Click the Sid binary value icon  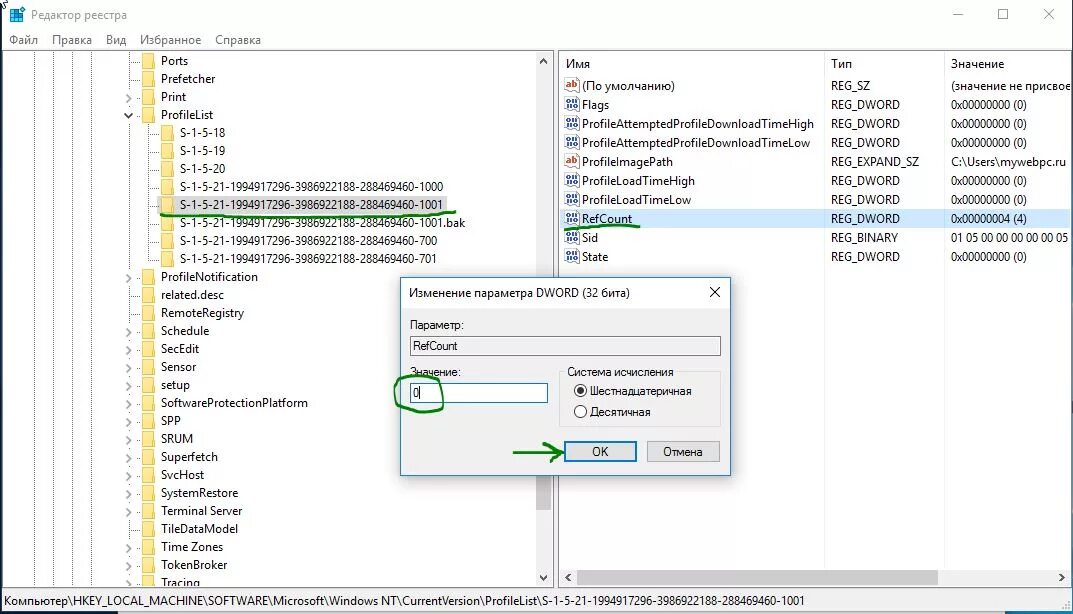pyautogui.click(x=571, y=238)
